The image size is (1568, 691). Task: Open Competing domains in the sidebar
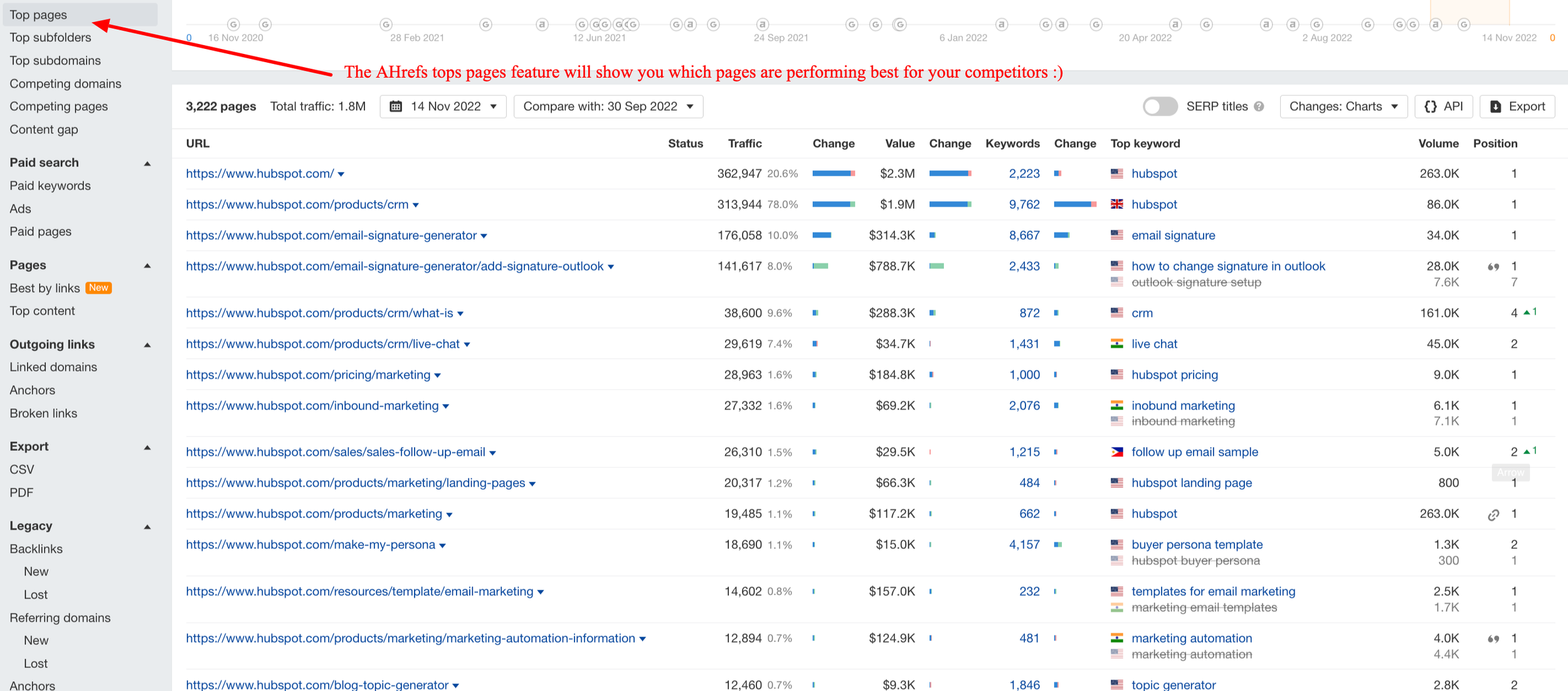click(65, 83)
